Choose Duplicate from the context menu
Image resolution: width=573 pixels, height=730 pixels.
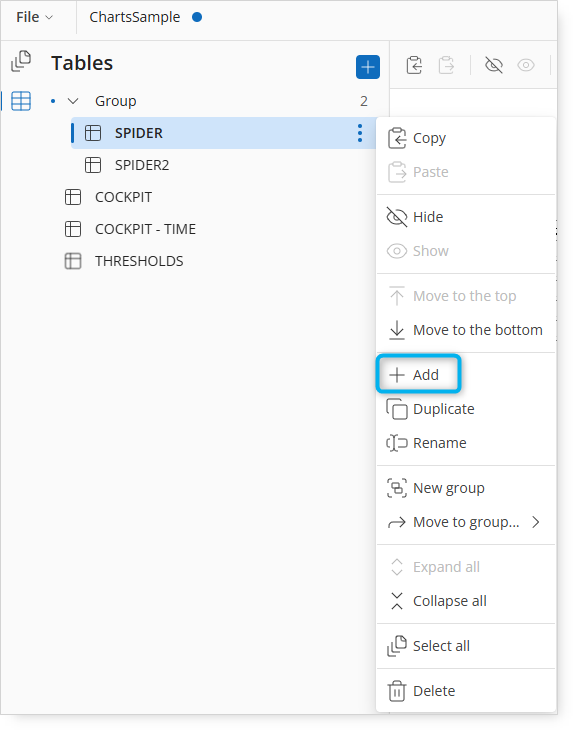click(466, 409)
